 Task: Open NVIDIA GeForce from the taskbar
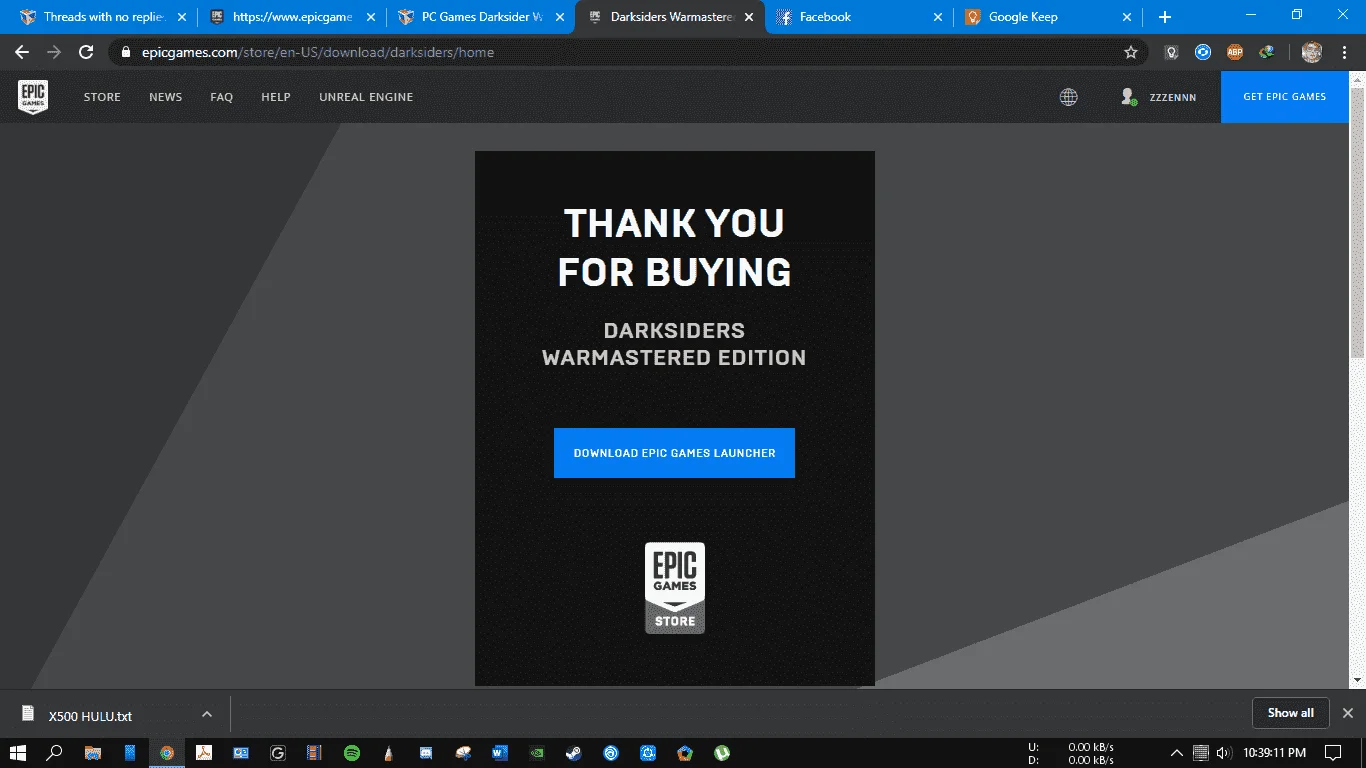(536, 752)
